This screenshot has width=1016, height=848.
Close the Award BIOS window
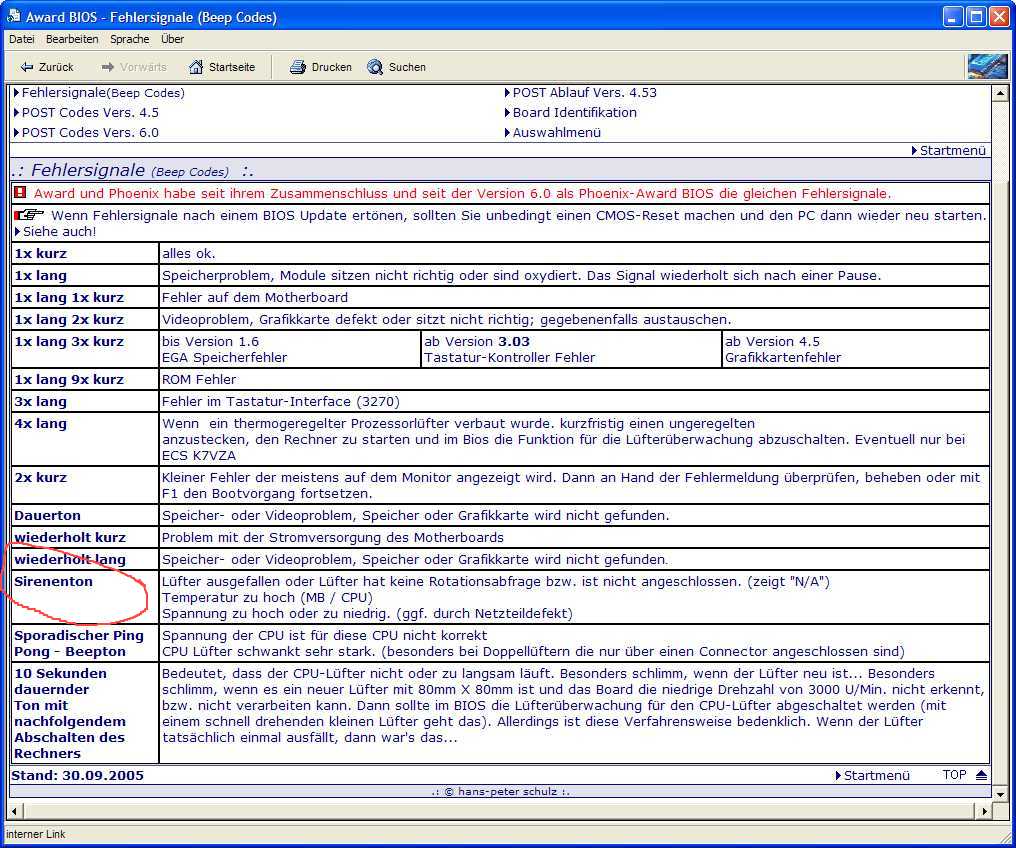[x=999, y=16]
